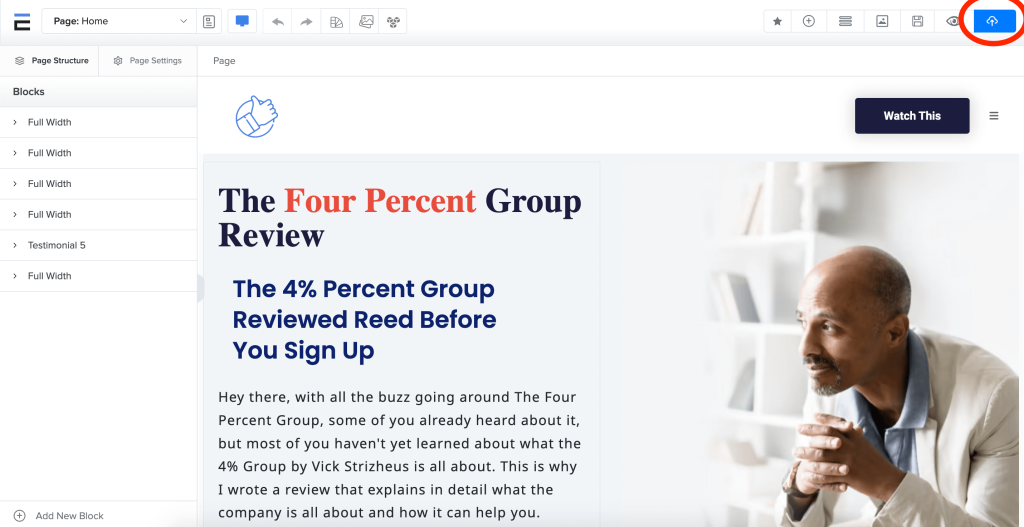Click the builder logo icon
1024x527 pixels.
(22, 22)
